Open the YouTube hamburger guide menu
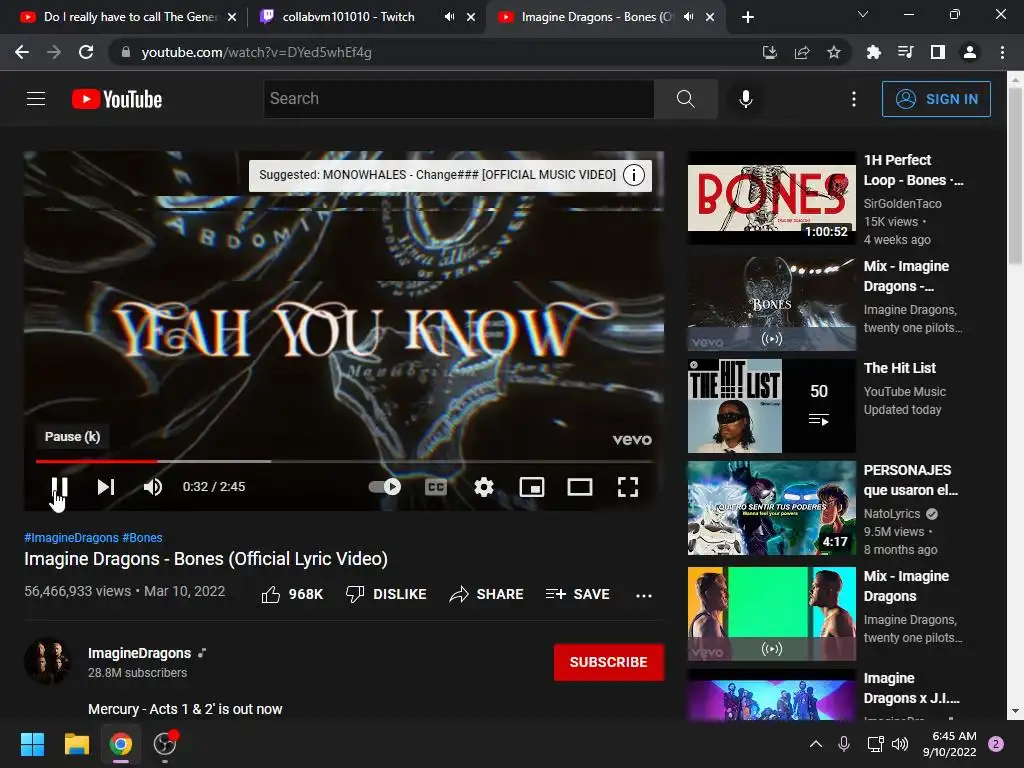Image resolution: width=1024 pixels, height=768 pixels. click(36, 99)
